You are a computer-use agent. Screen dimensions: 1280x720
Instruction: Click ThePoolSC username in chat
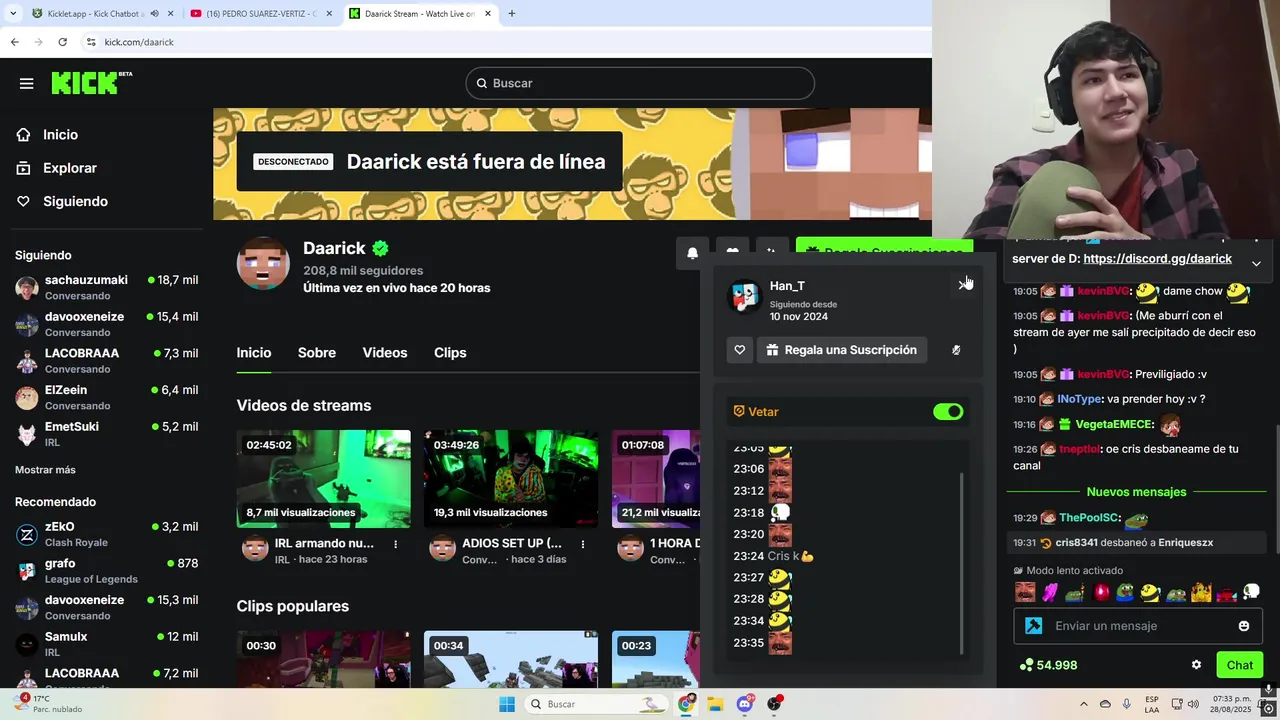click(1088, 518)
